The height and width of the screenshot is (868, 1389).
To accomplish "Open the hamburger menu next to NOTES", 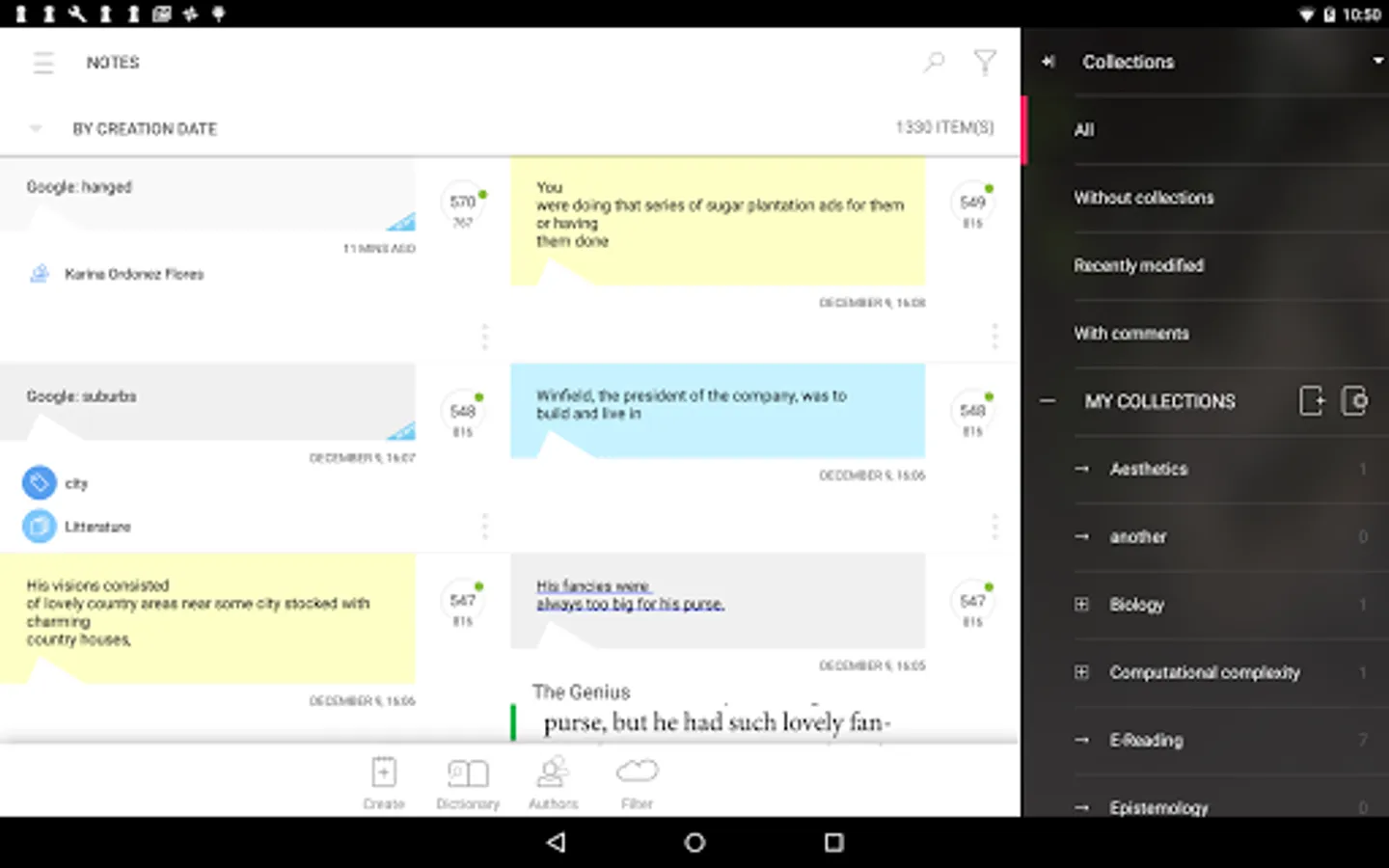I will pos(43,63).
